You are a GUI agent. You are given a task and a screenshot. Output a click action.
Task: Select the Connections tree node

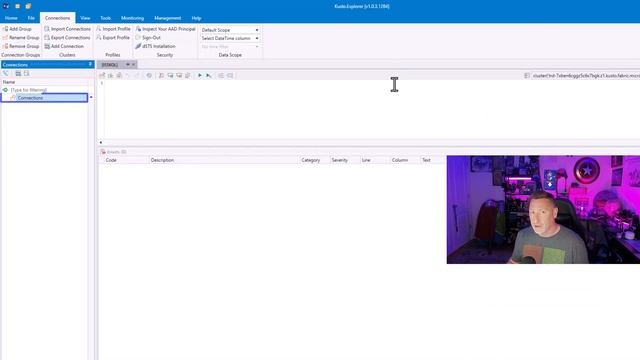click(x=44, y=98)
